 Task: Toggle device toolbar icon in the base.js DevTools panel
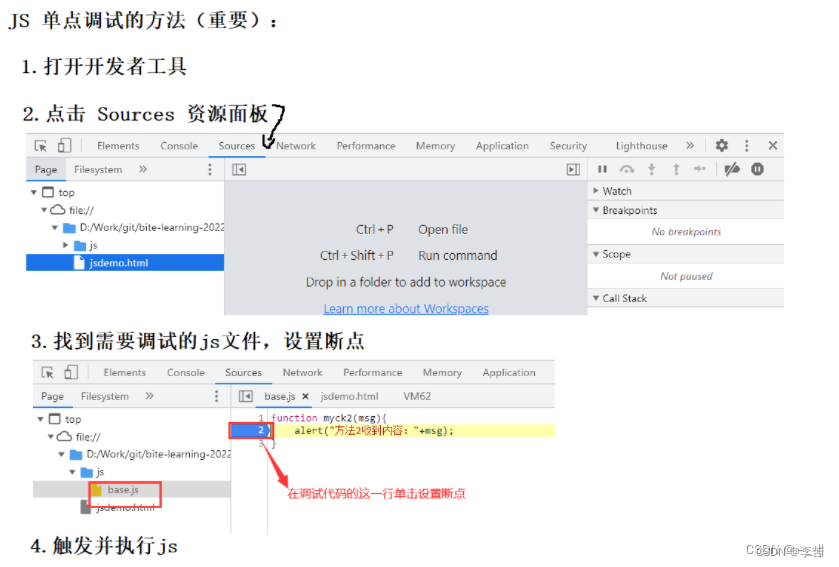click(71, 372)
